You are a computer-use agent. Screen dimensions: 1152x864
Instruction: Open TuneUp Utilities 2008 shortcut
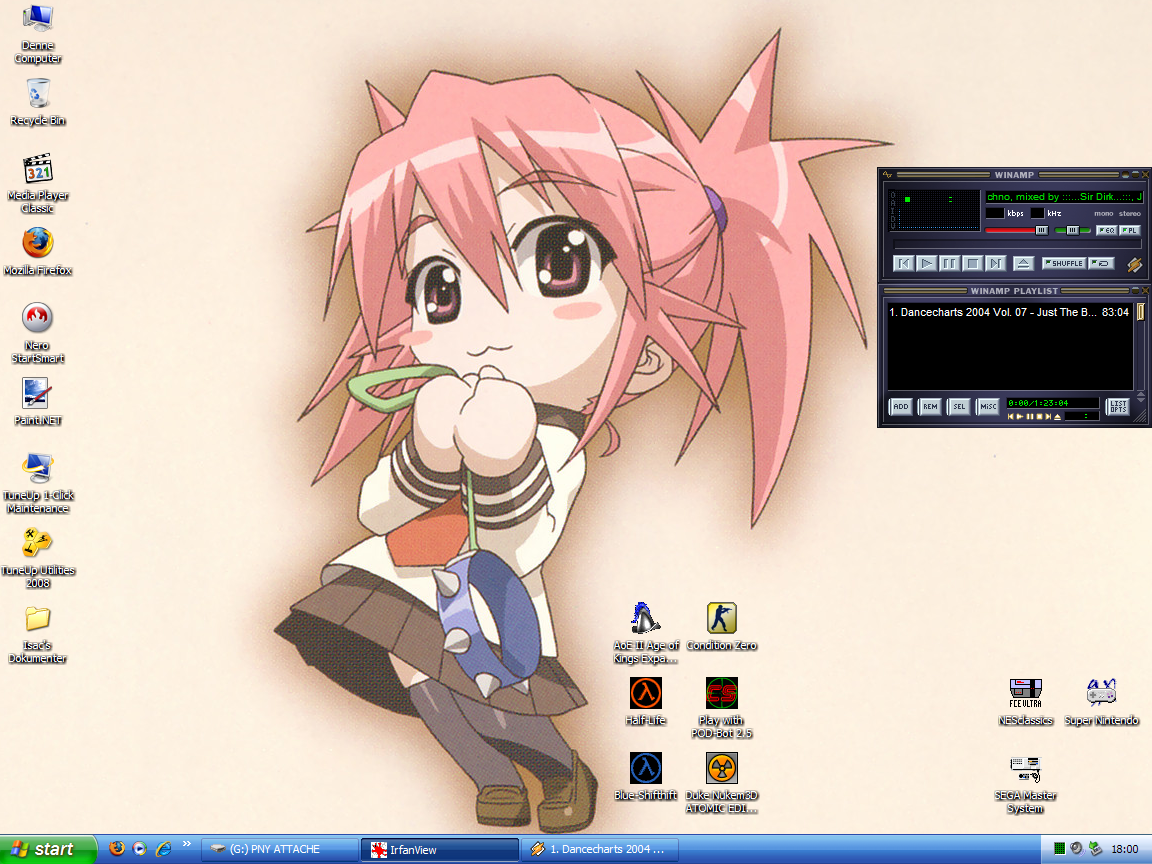click(37, 558)
